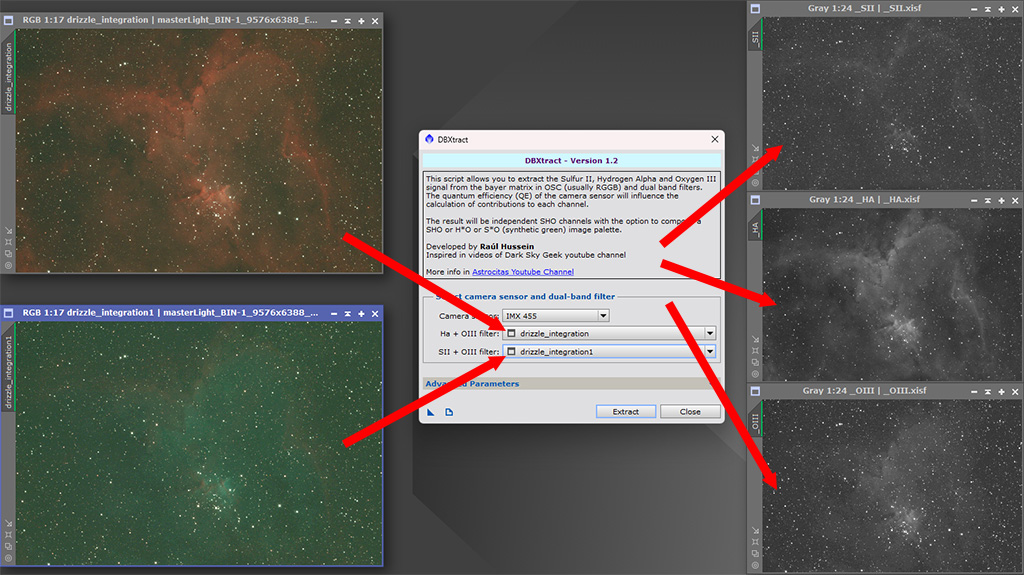Click the window icon of drizzle_integration1 window
This screenshot has height=575, width=1024.
point(9,313)
